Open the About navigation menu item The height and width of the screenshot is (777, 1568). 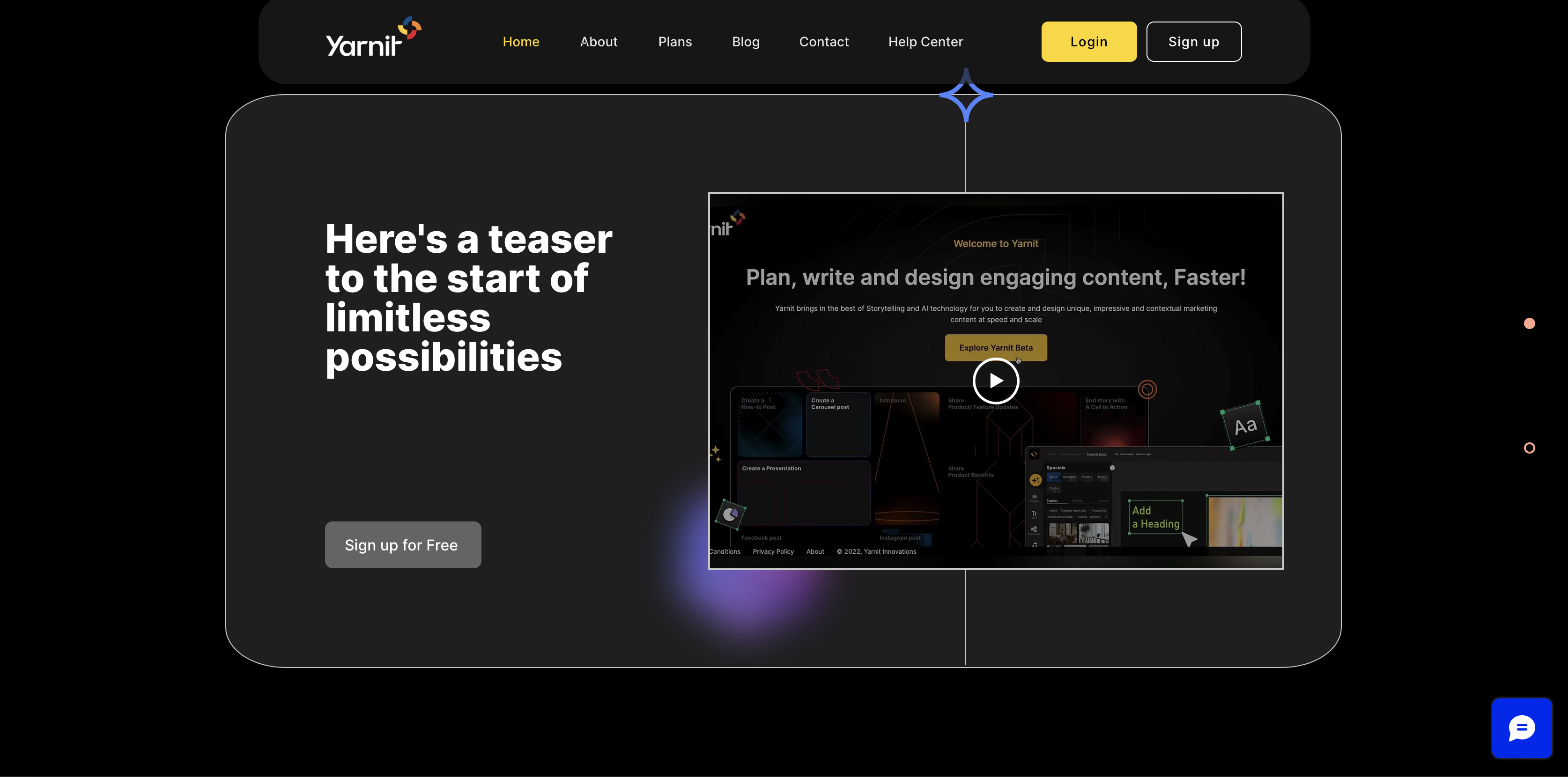click(x=598, y=41)
